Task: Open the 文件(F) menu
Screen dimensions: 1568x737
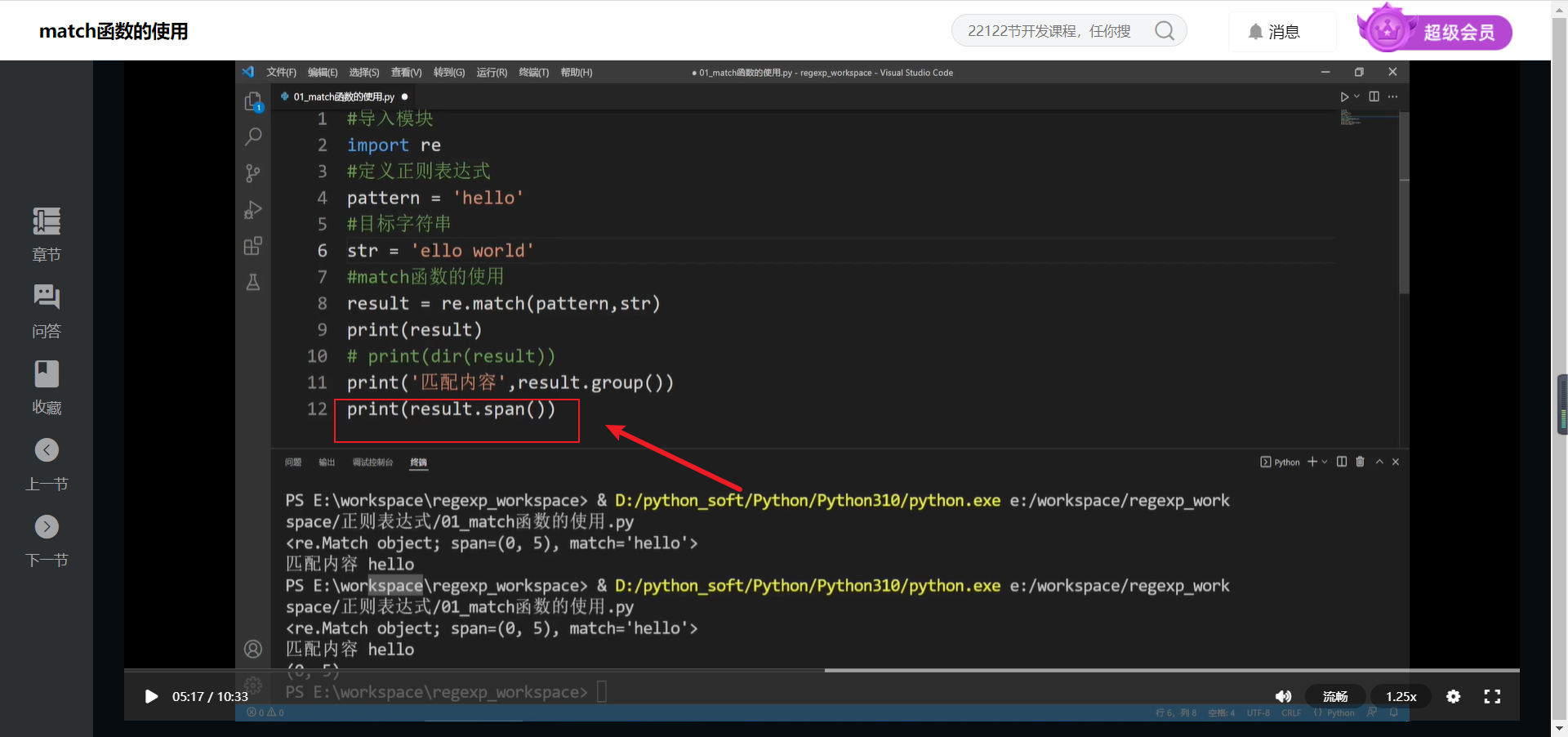Action: [x=281, y=73]
